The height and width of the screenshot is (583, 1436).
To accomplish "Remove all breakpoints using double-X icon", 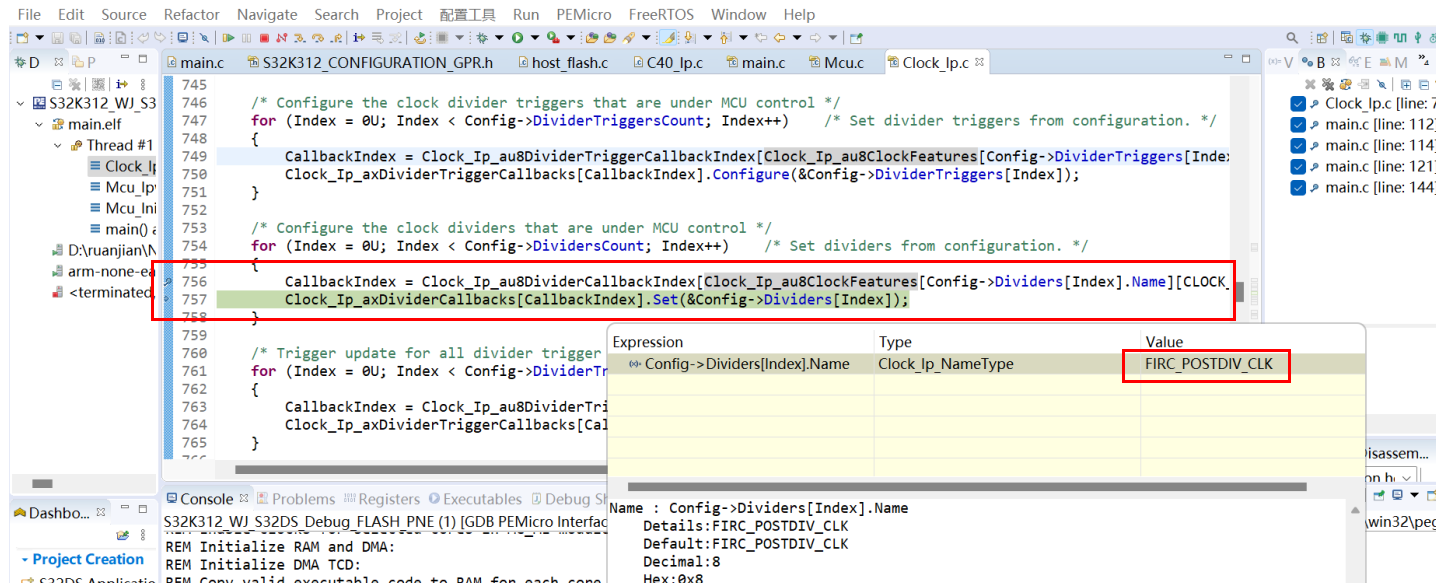I will click(x=1328, y=85).
